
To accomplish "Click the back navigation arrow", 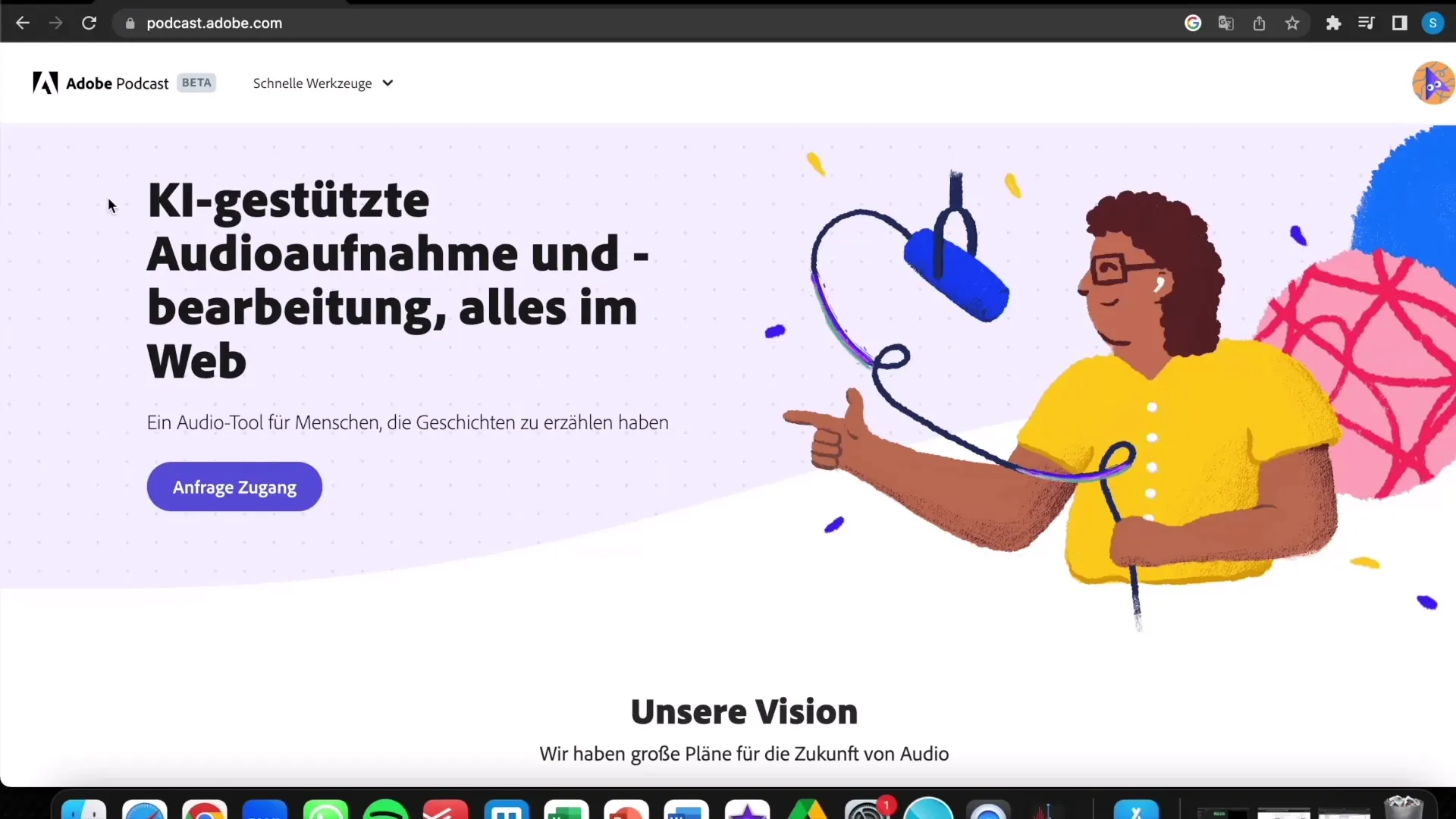I will (x=23, y=23).
